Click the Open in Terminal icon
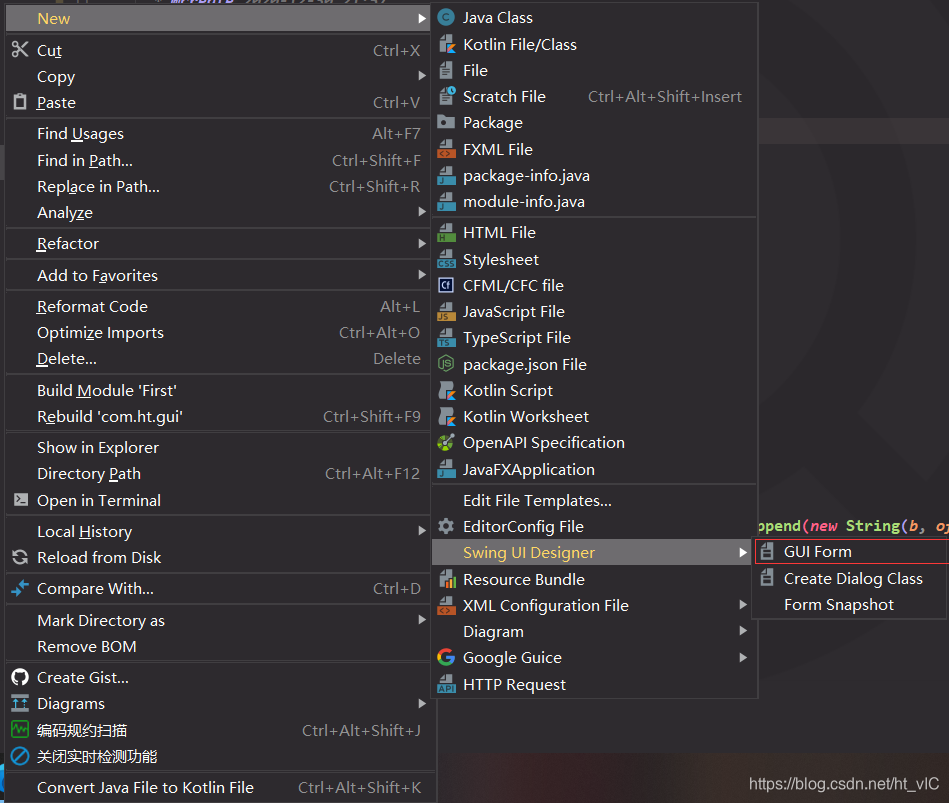949x803 pixels. tap(21, 499)
